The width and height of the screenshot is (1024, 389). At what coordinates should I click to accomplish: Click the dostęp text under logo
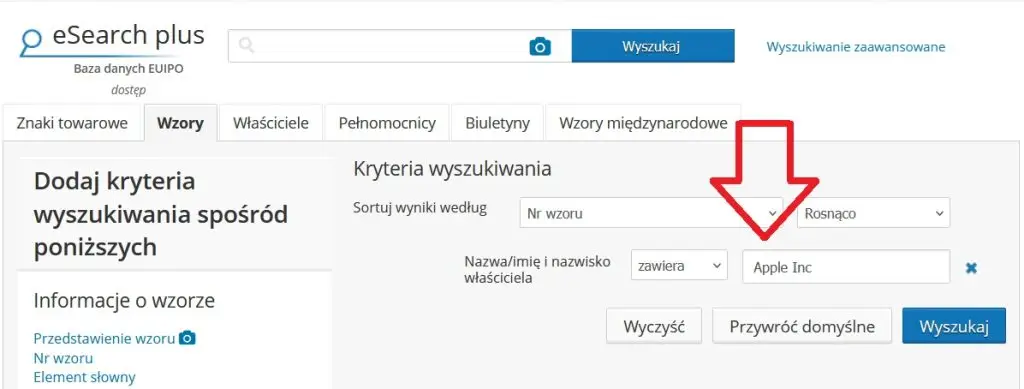(x=129, y=90)
